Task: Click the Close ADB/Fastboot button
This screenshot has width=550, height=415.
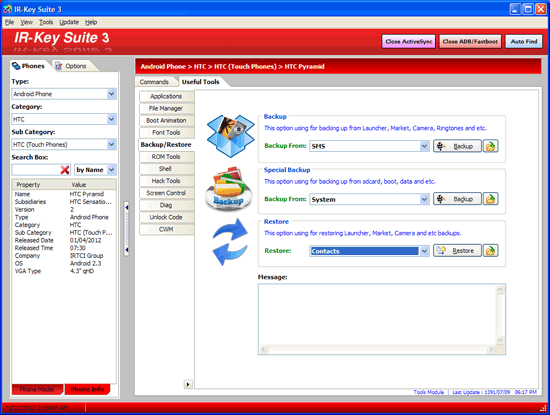Action: (470, 41)
